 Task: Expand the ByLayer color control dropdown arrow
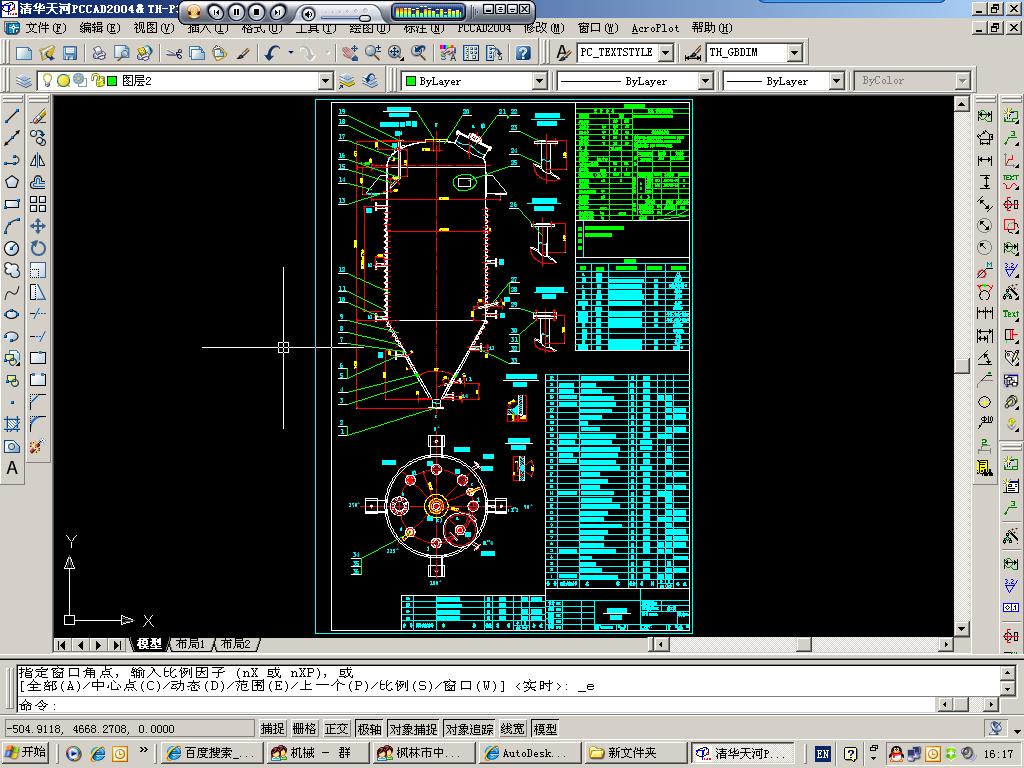point(539,81)
